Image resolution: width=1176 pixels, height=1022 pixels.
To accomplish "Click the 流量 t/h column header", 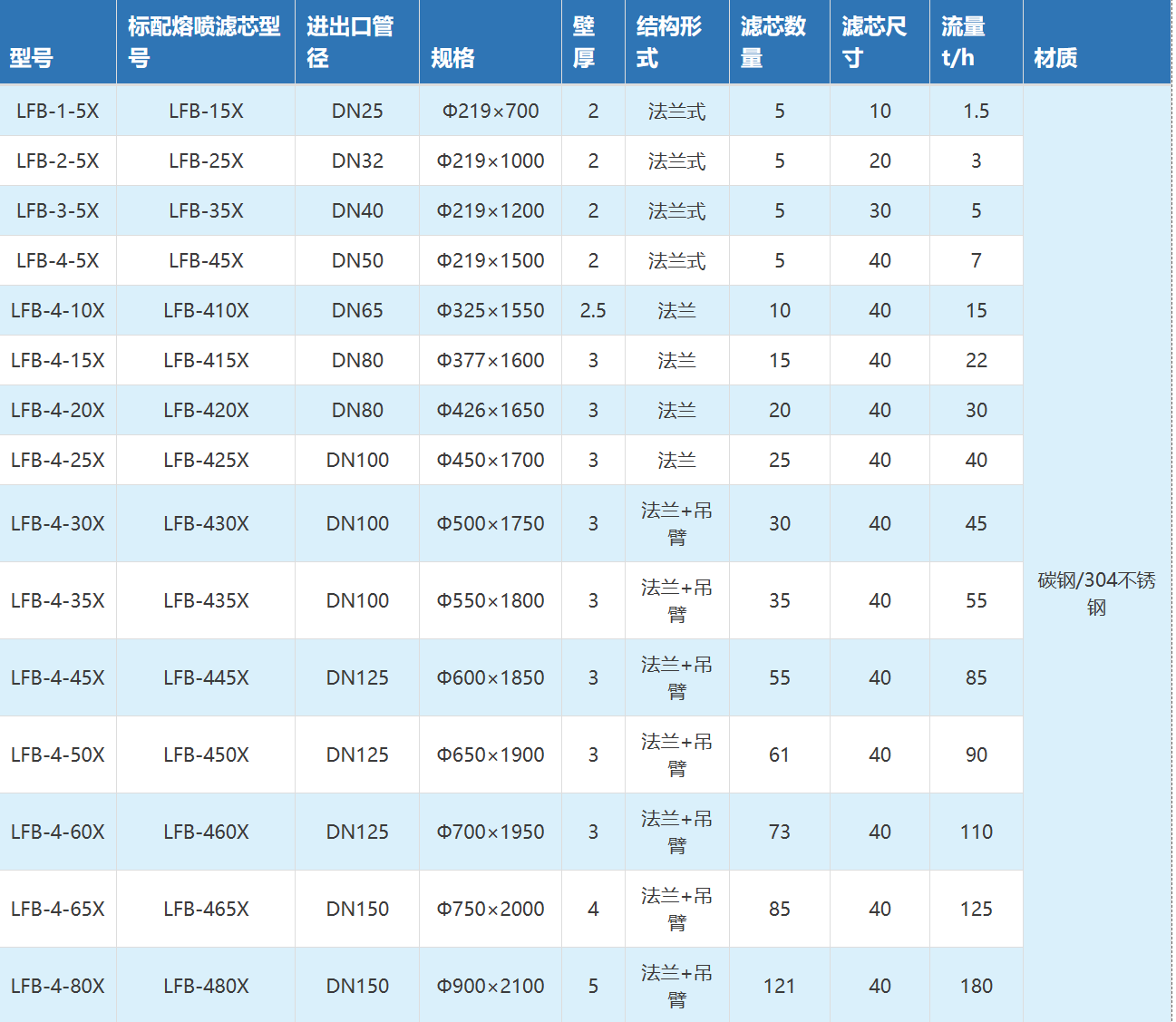I will (977, 42).
